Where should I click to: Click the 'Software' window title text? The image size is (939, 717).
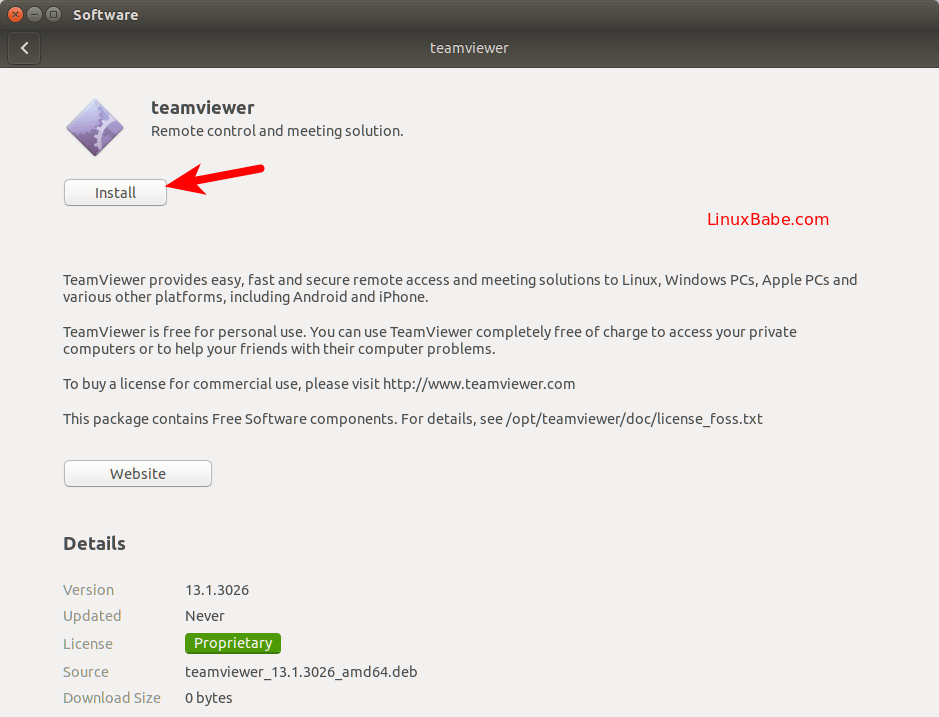point(106,15)
